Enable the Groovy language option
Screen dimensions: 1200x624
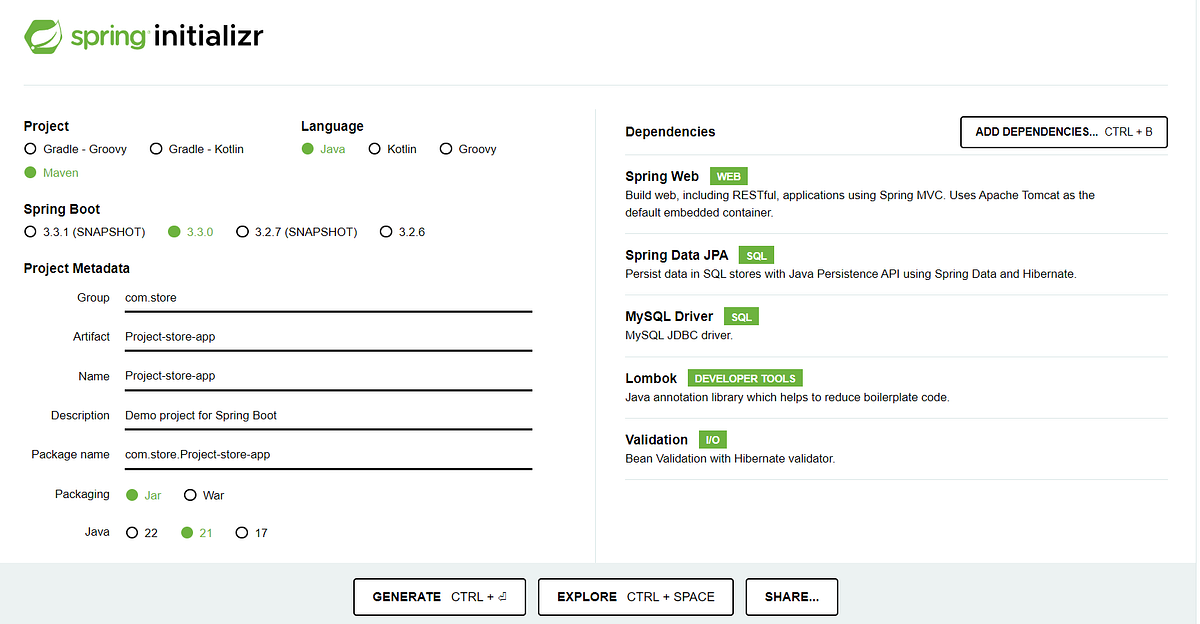tap(445, 148)
